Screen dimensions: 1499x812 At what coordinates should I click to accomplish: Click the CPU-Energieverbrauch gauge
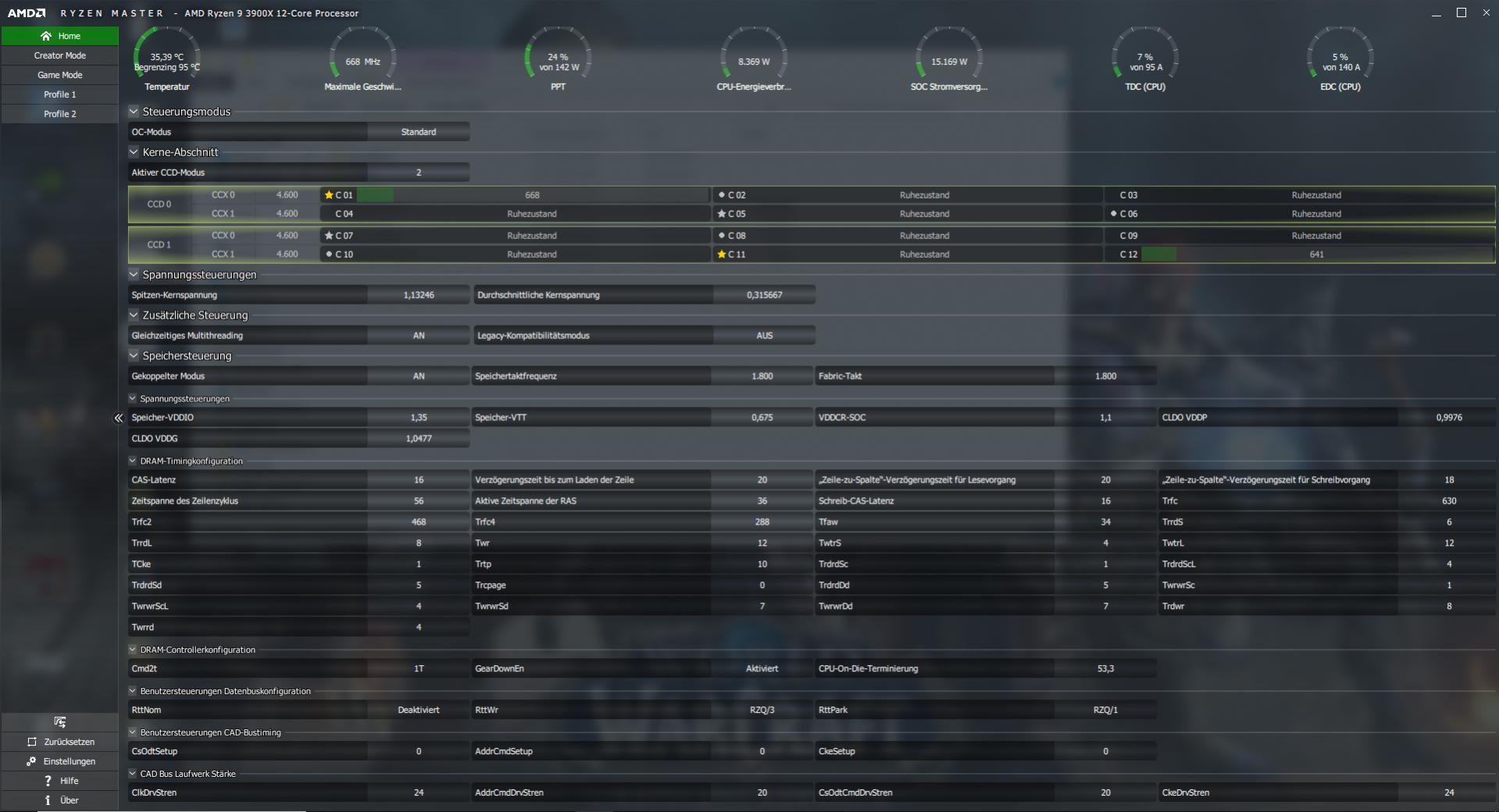(754, 59)
